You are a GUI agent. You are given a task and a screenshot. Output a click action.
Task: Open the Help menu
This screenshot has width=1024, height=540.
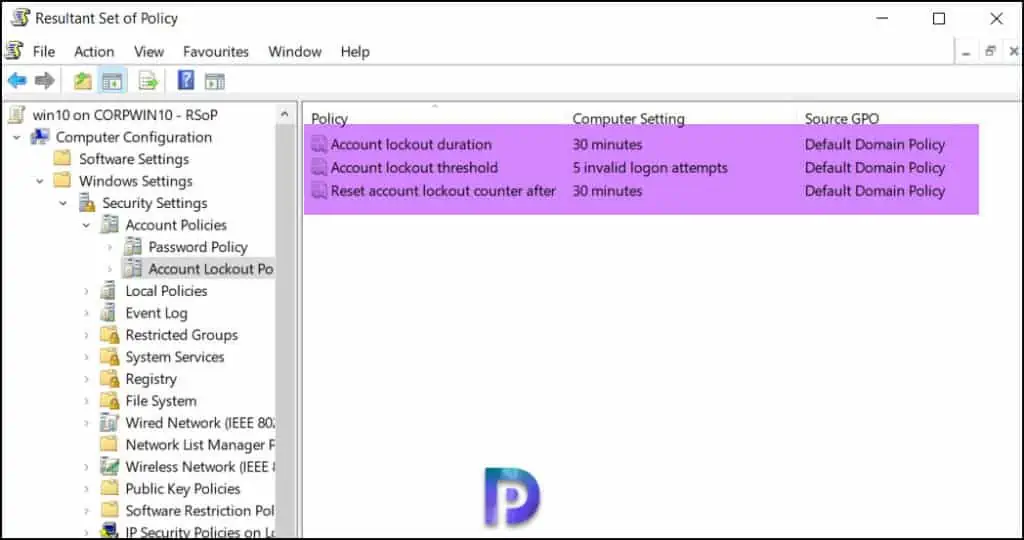point(355,52)
